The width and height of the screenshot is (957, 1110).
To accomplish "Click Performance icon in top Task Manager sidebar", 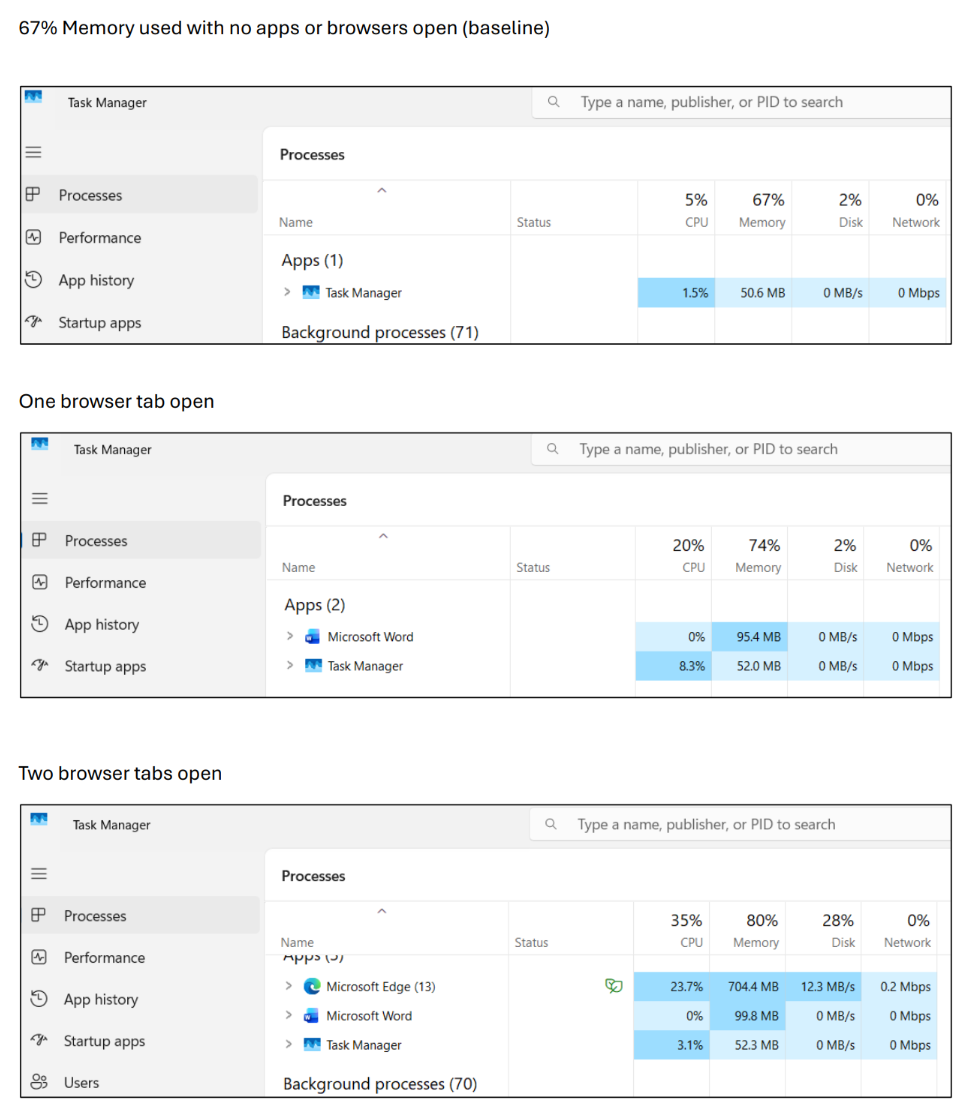I will click(x=33, y=237).
